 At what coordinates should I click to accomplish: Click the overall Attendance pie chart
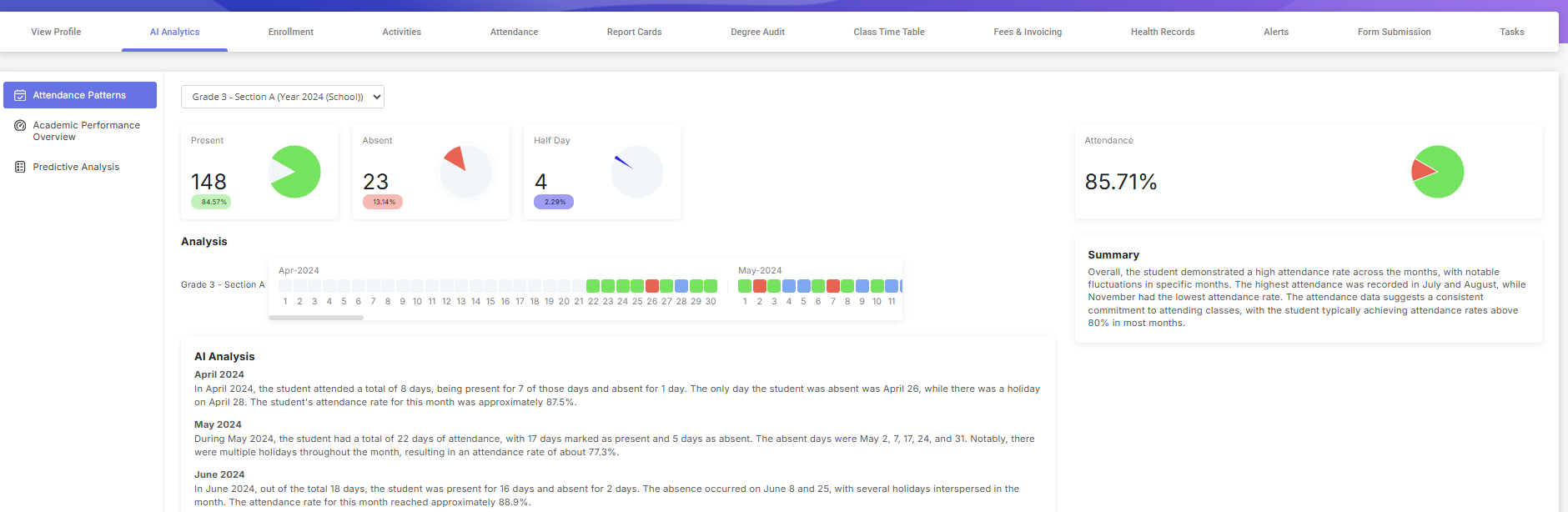tap(1437, 172)
